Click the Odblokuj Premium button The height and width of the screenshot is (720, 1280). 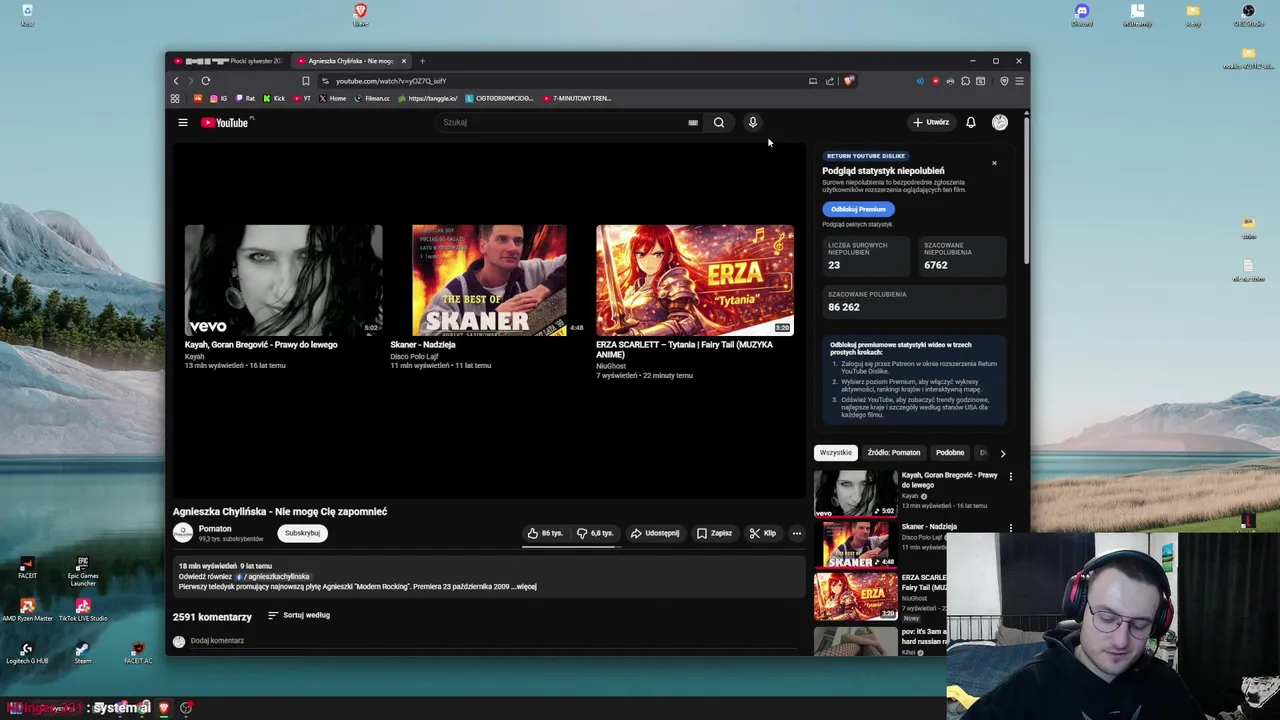(x=858, y=209)
